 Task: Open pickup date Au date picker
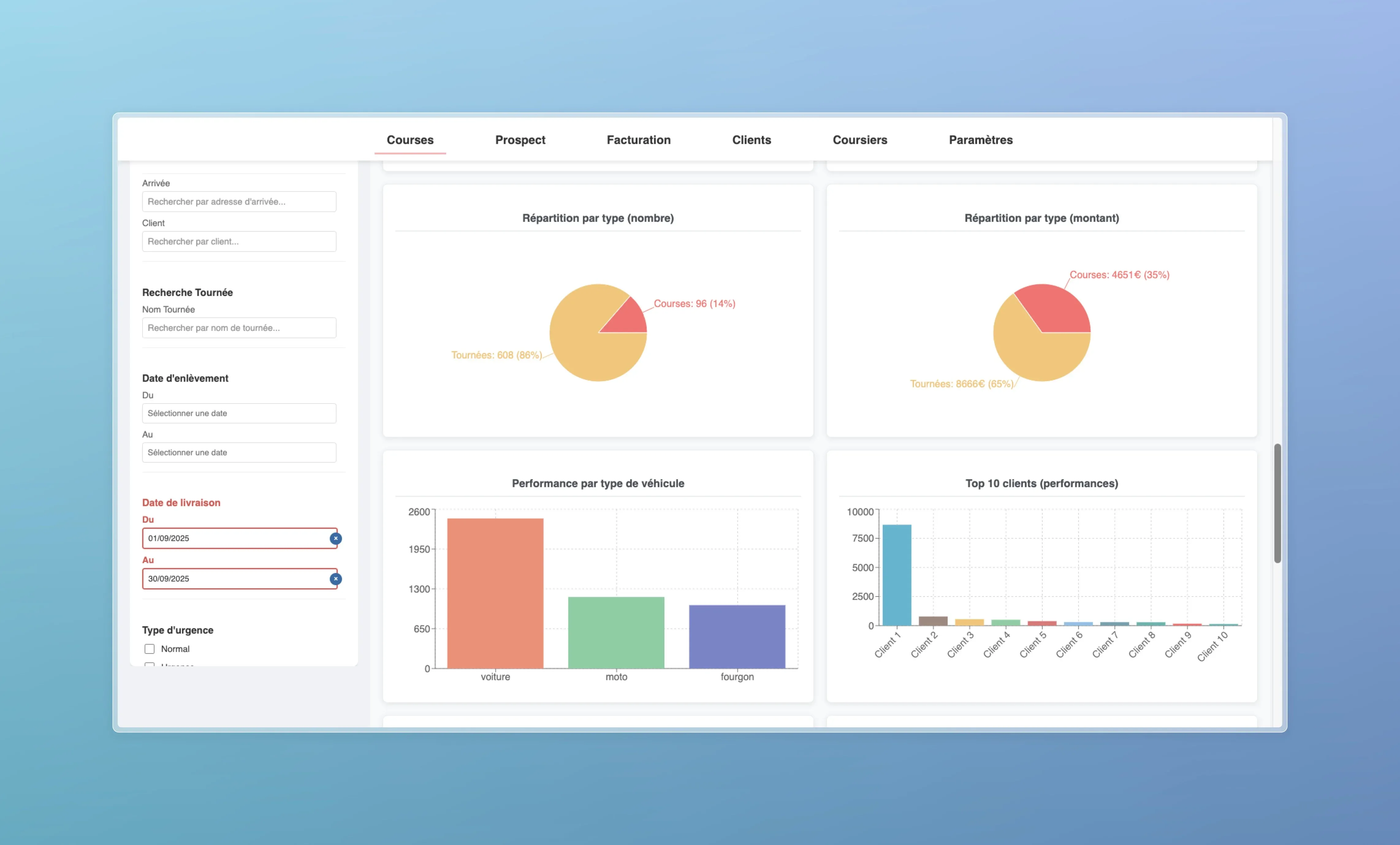239,453
